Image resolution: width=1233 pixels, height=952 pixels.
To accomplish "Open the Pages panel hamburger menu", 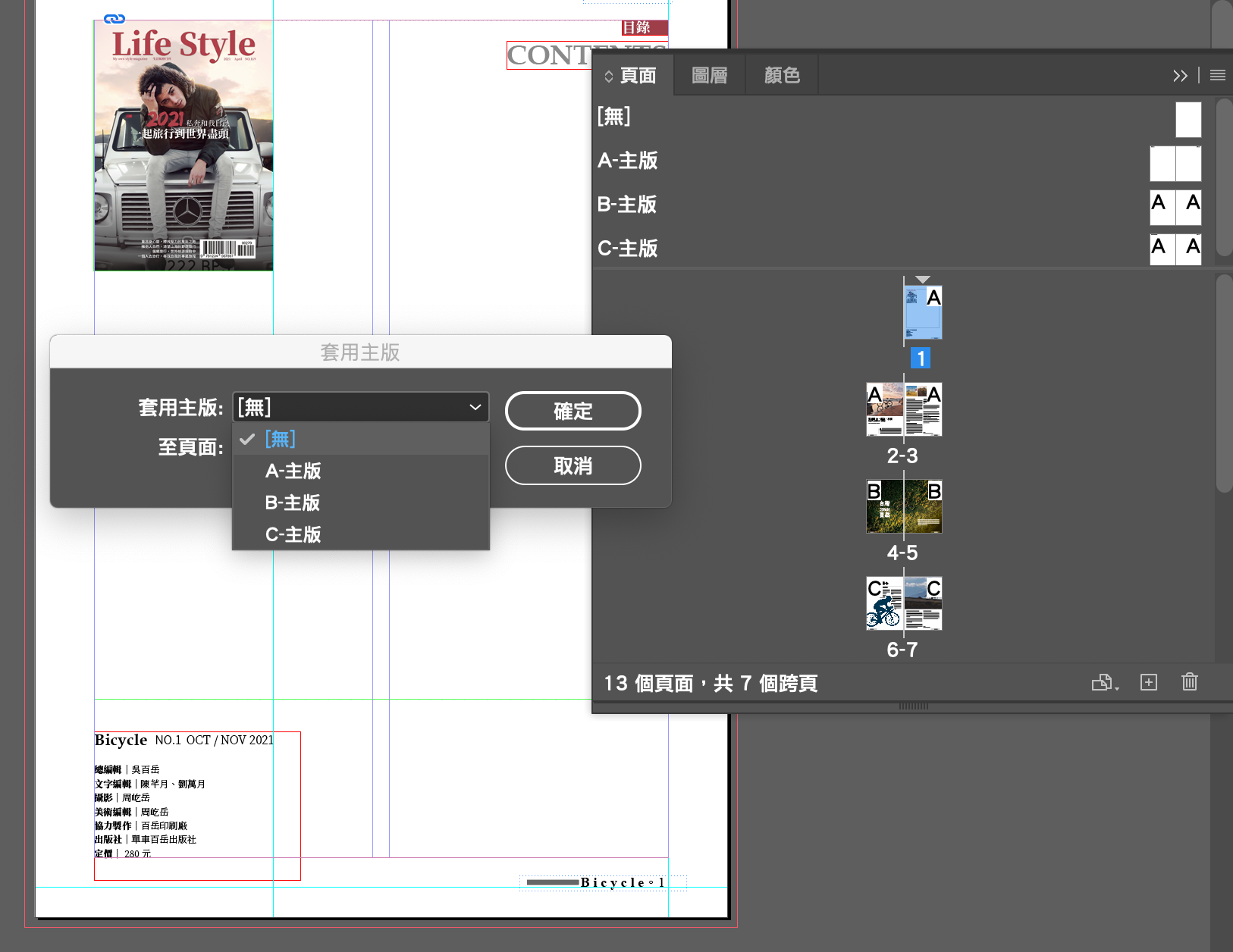I will 1218,75.
